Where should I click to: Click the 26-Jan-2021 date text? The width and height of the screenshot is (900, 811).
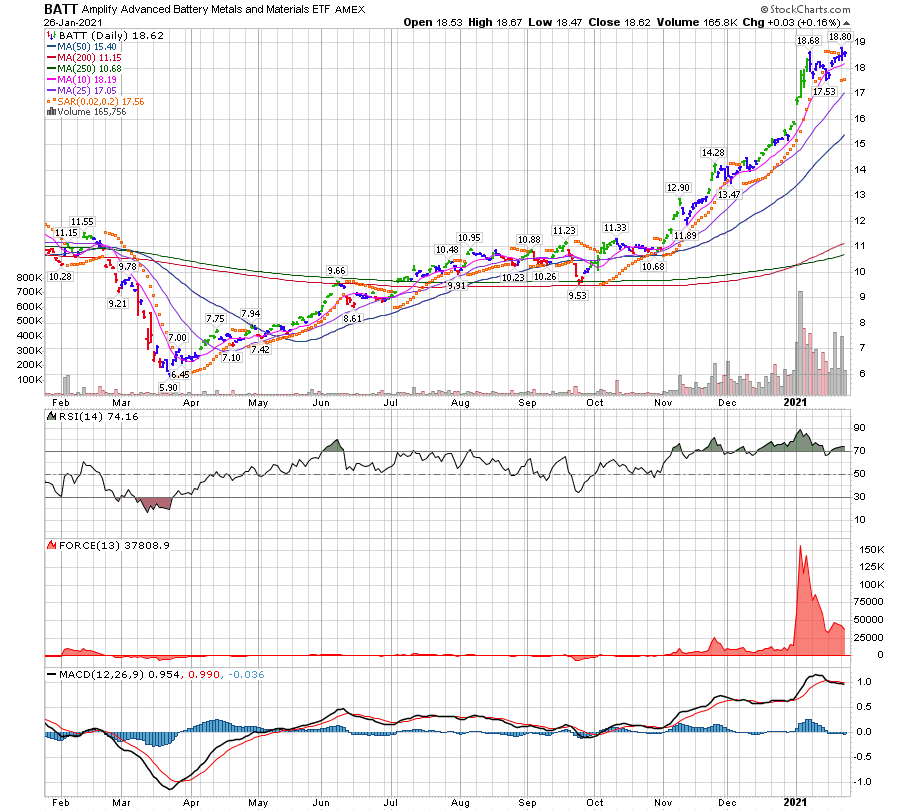(x=75, y=21)
